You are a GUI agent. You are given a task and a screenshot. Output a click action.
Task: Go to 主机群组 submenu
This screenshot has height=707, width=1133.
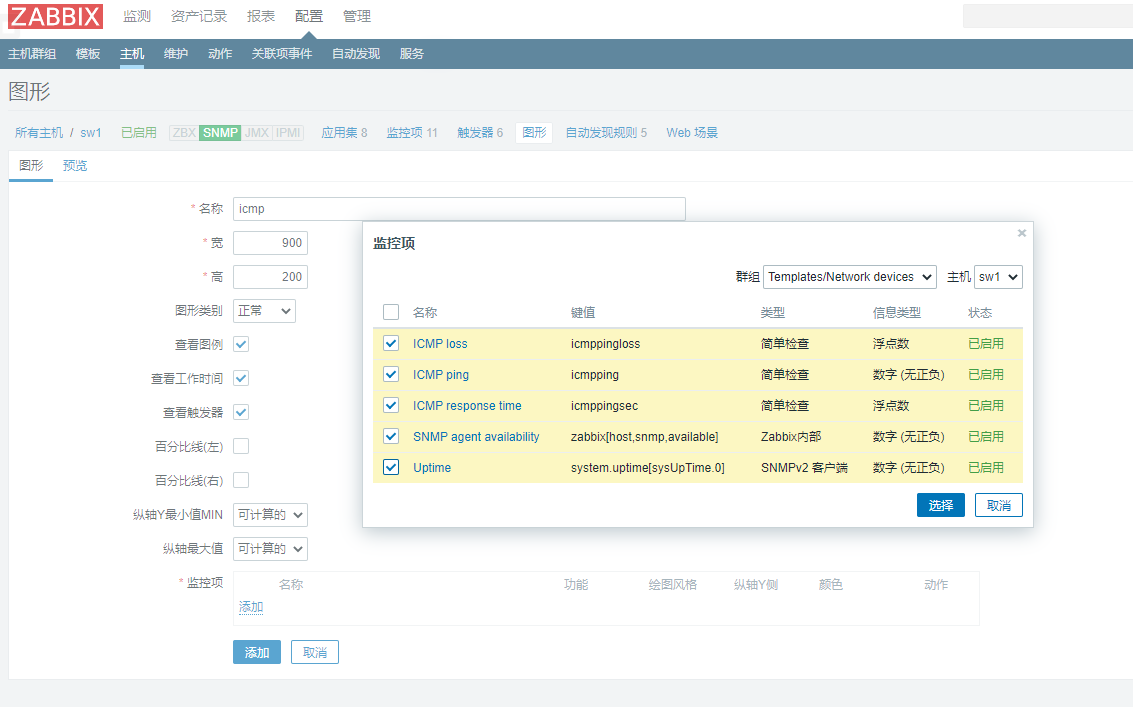[32, 53]
